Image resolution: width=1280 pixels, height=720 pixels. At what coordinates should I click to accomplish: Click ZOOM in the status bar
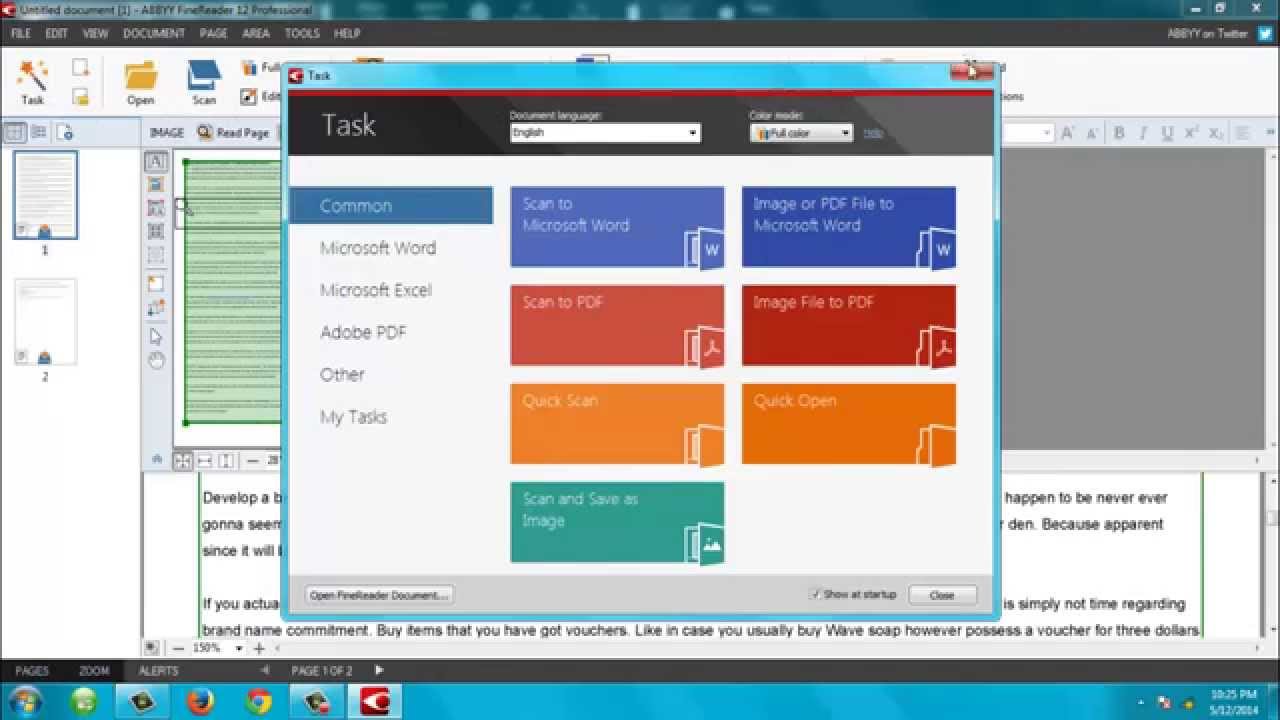tap(94, 670)
